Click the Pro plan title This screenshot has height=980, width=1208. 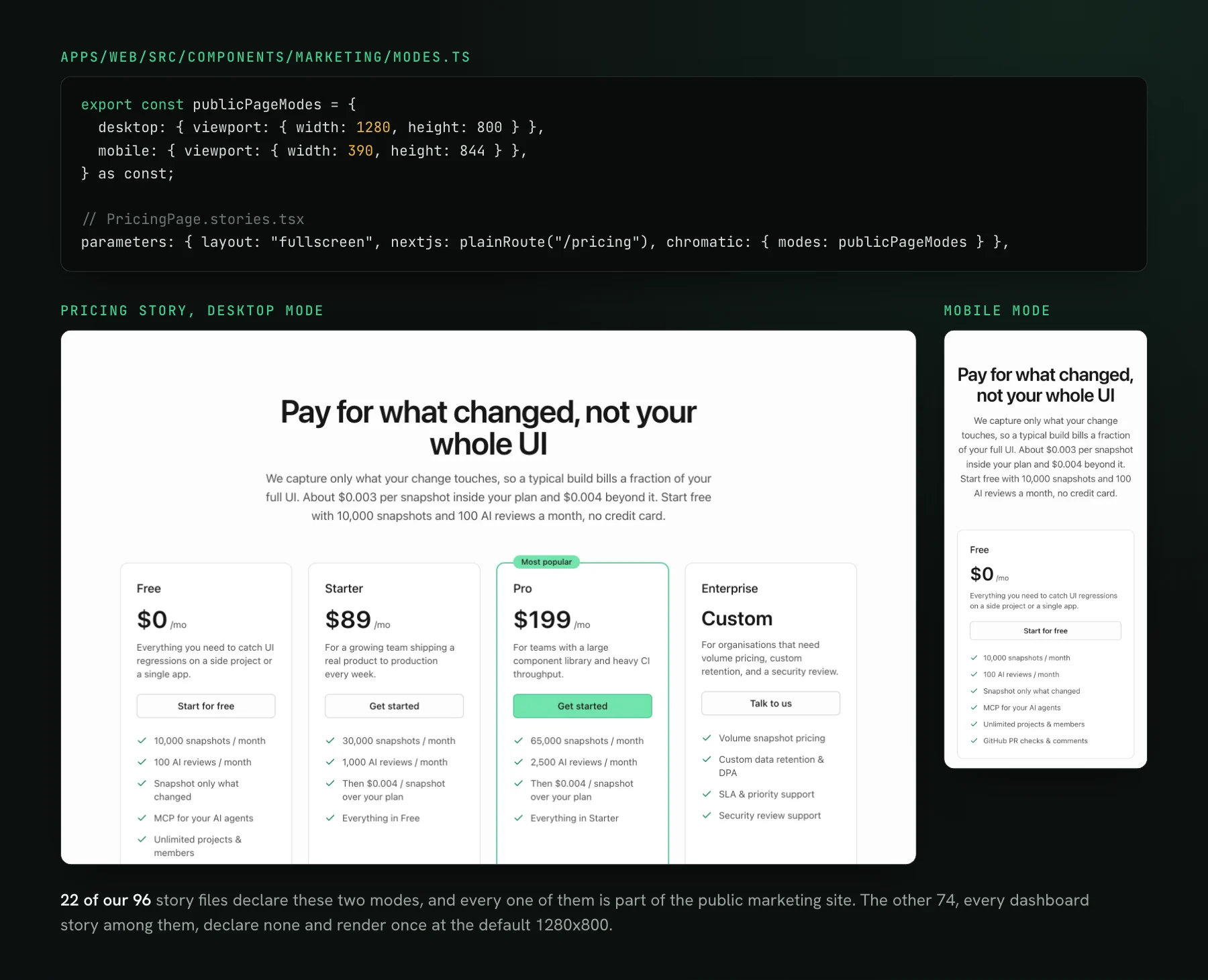tap(522, 588)
